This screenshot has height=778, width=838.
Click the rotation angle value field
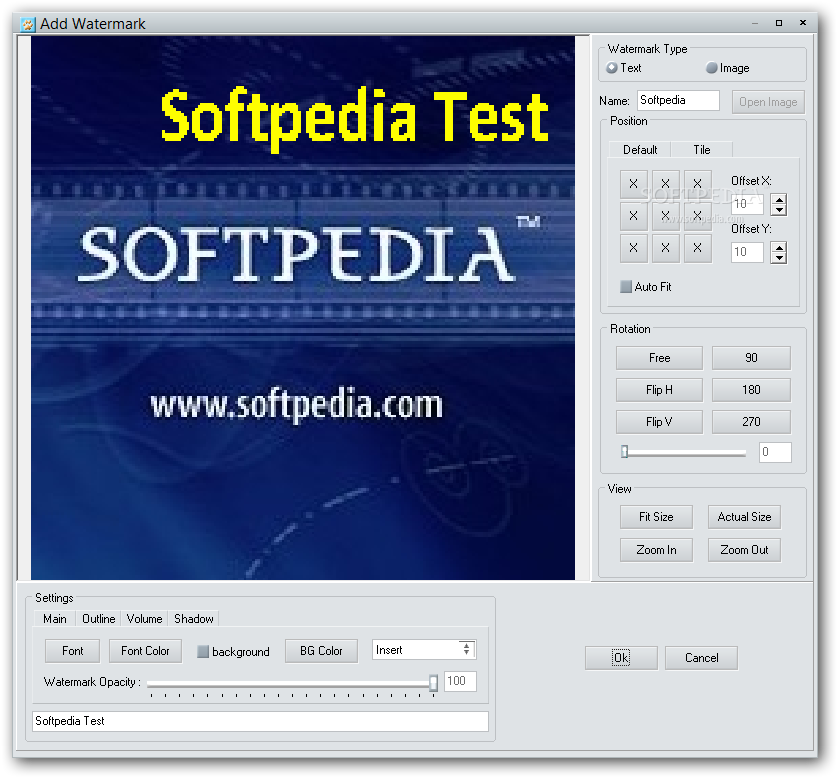(x=775, y=452)
